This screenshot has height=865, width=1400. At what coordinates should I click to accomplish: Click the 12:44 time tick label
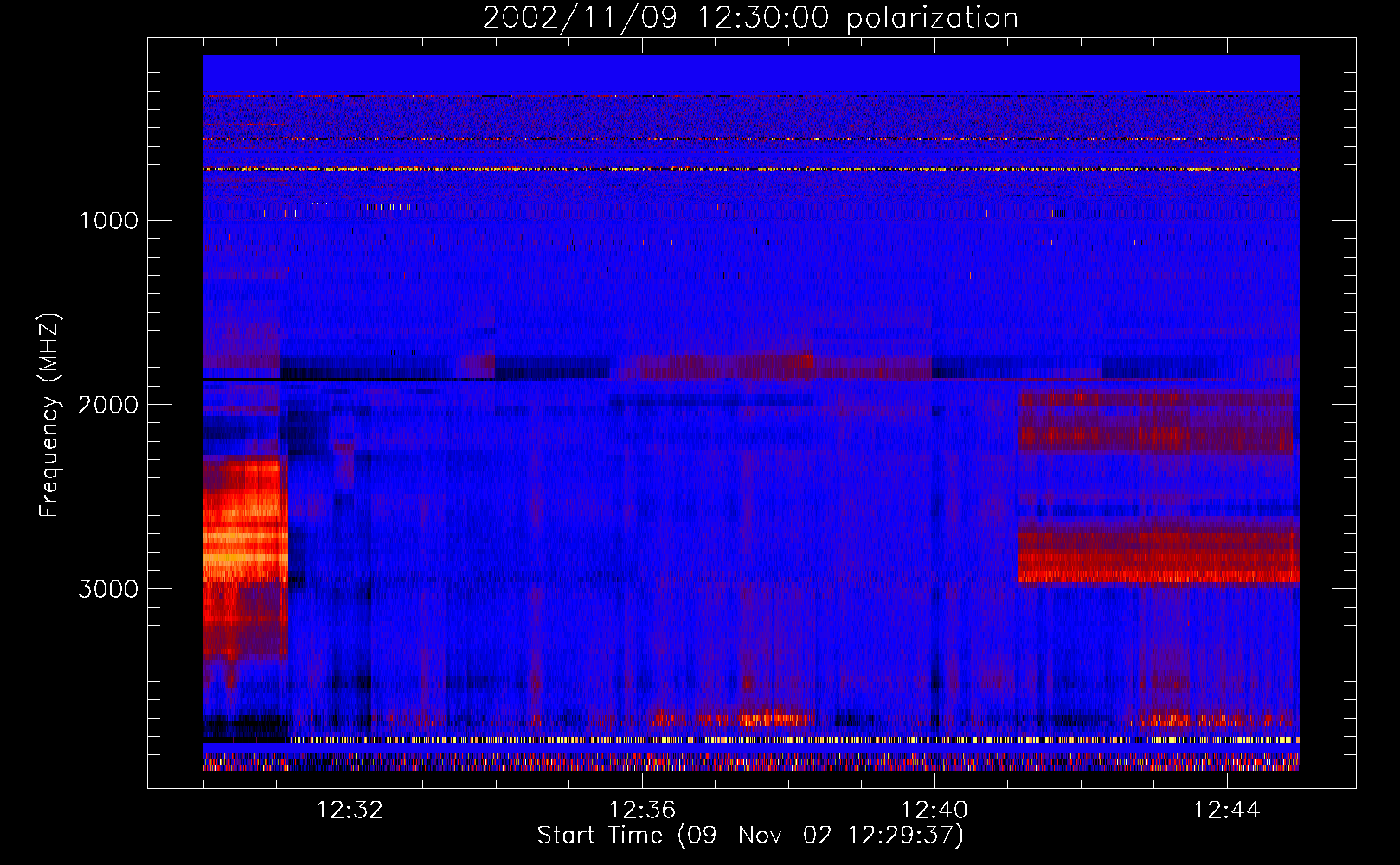(1227, 811)
